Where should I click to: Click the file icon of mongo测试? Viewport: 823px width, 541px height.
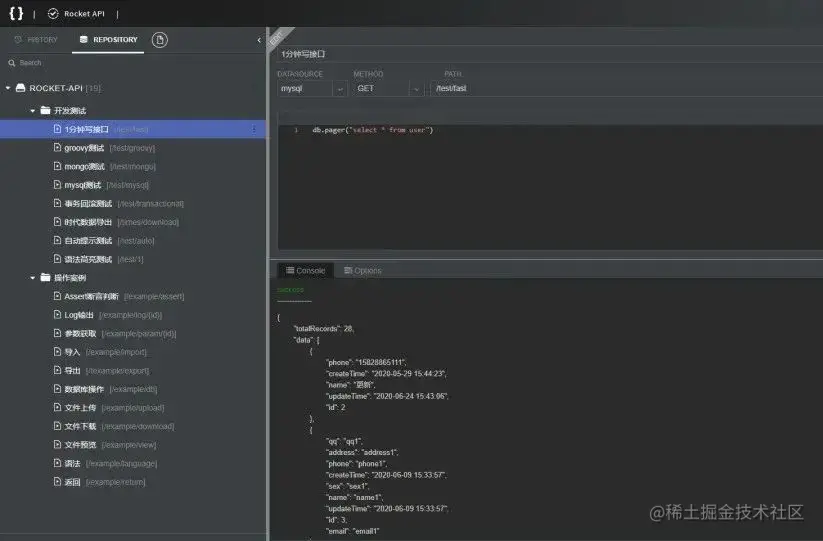[x=57, y=166]
